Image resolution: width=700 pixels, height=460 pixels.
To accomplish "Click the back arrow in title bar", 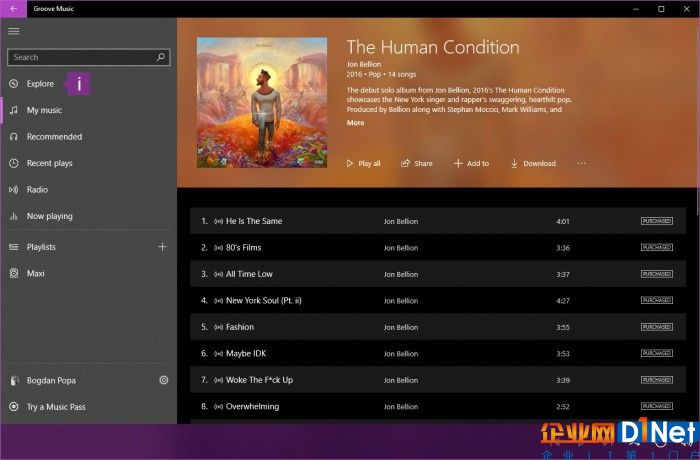I will point(13,8).
